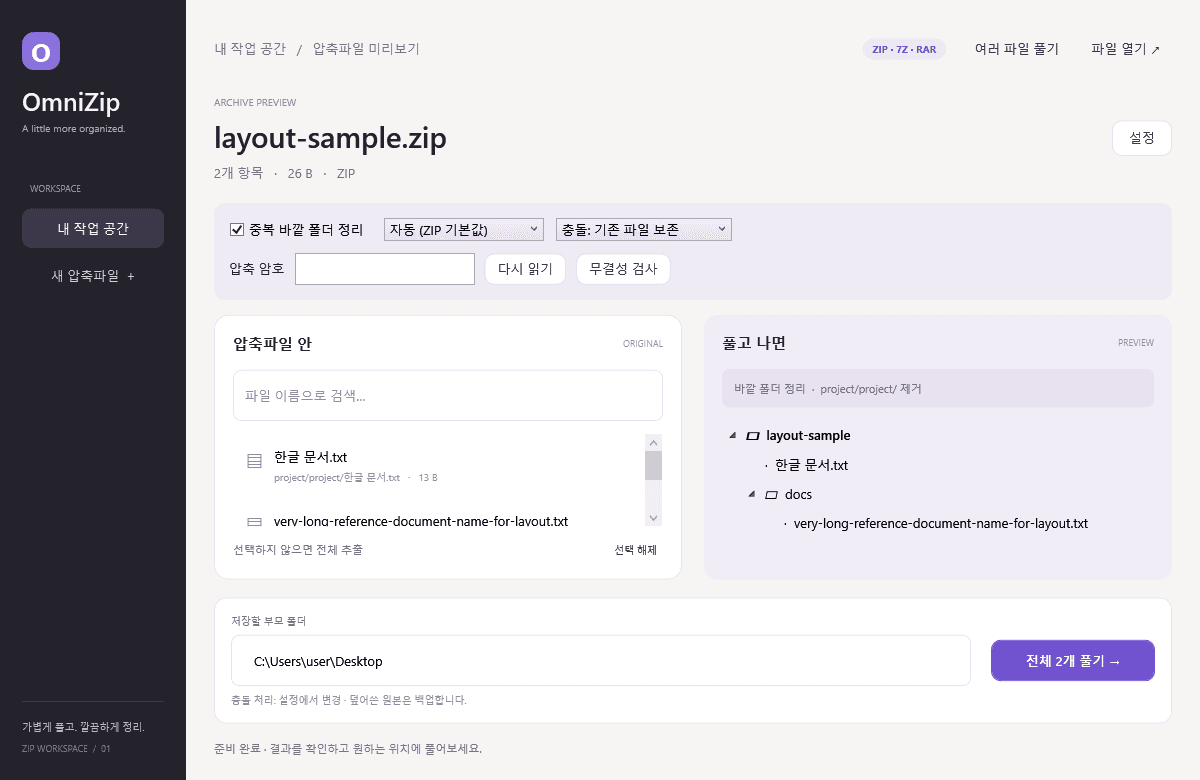This screenshot has width=1200, height=780.
Task: Click the 다시 읽기 button
Action: point(525,269)
